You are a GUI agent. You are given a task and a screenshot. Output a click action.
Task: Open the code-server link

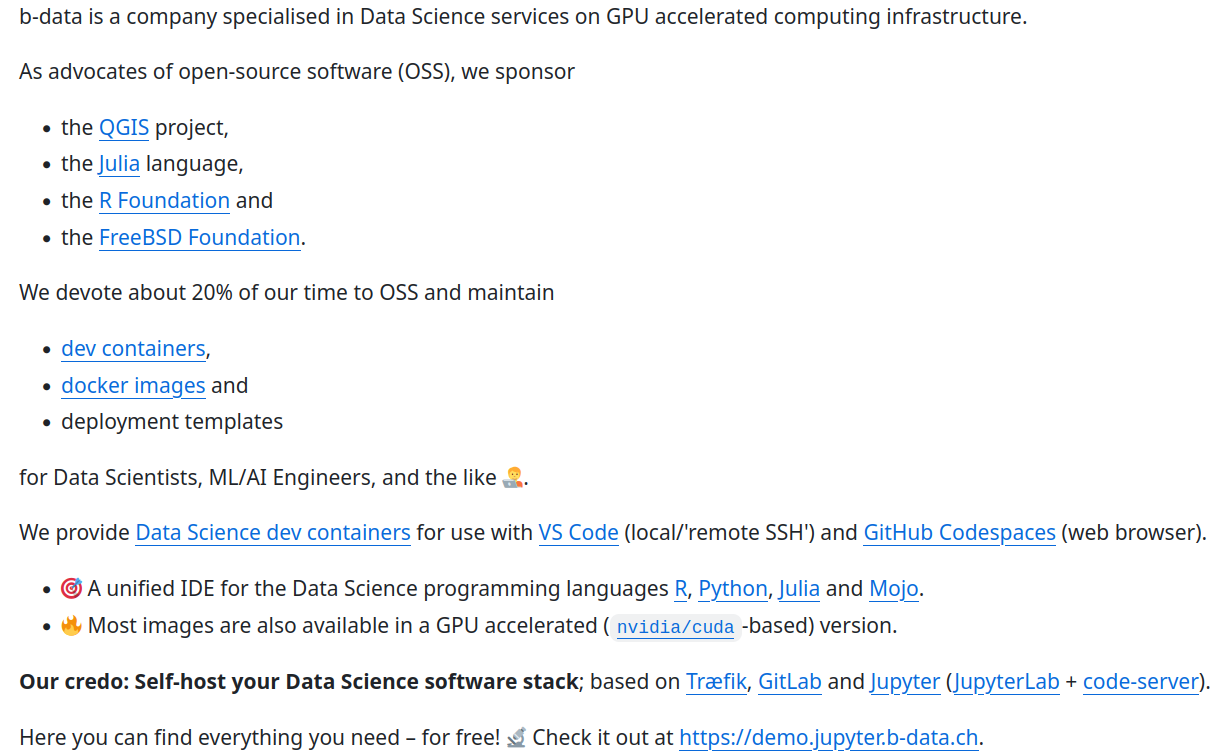point(1140,681)
